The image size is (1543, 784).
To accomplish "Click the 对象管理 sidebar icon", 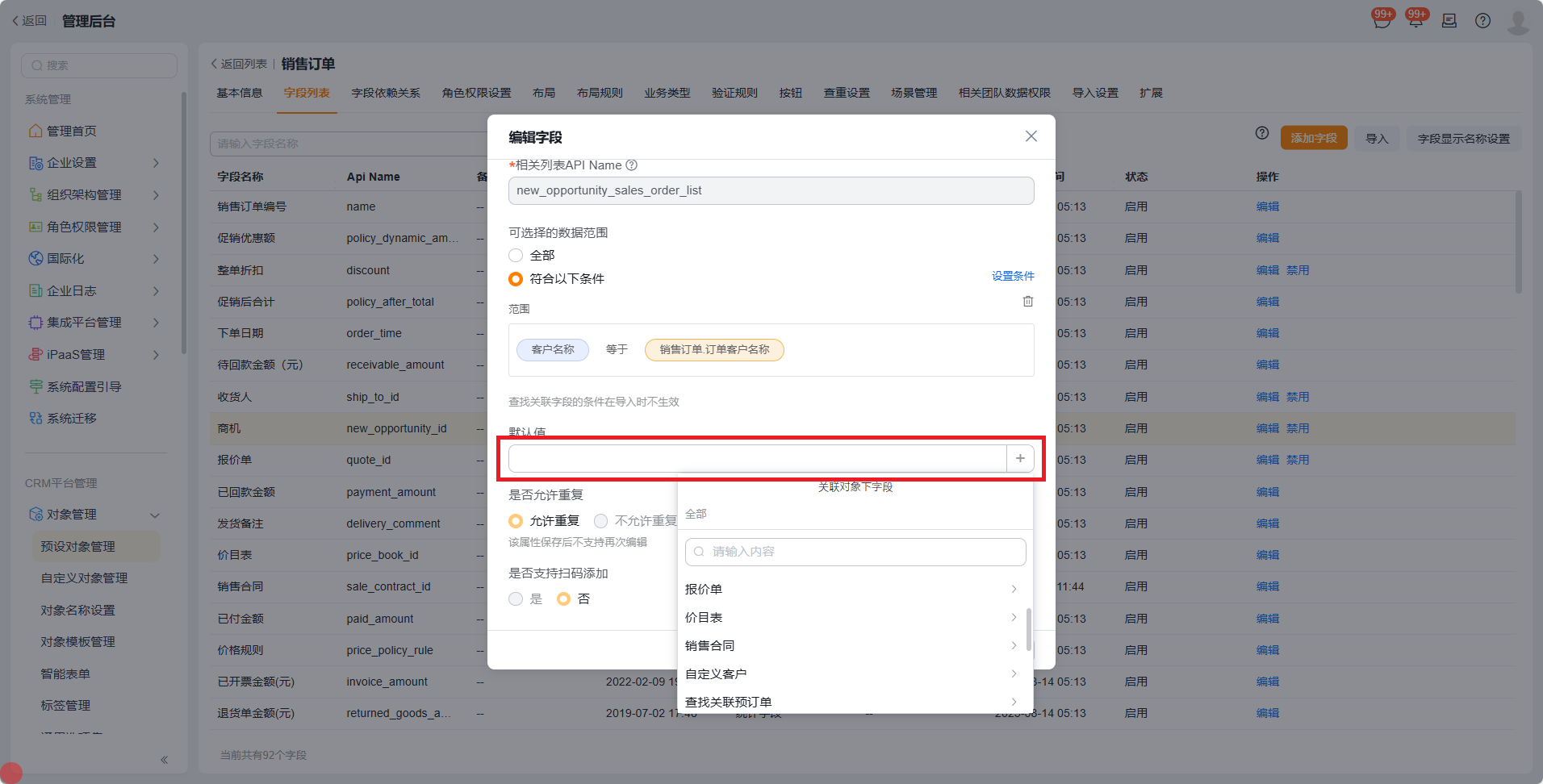I will (x=36, y=515).
